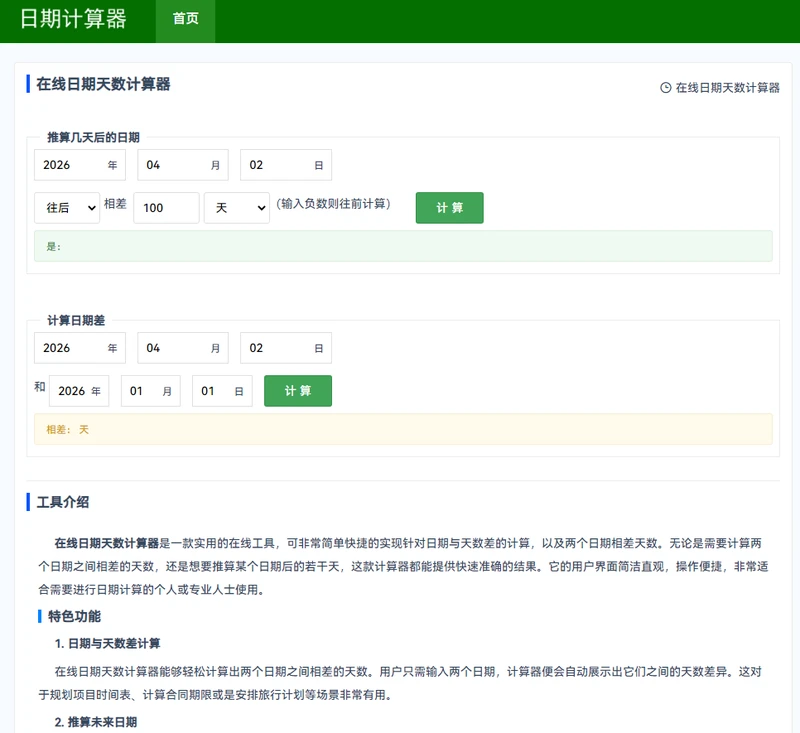
Task: Click the 相差 number field showing 100
Action: [166, 208]
